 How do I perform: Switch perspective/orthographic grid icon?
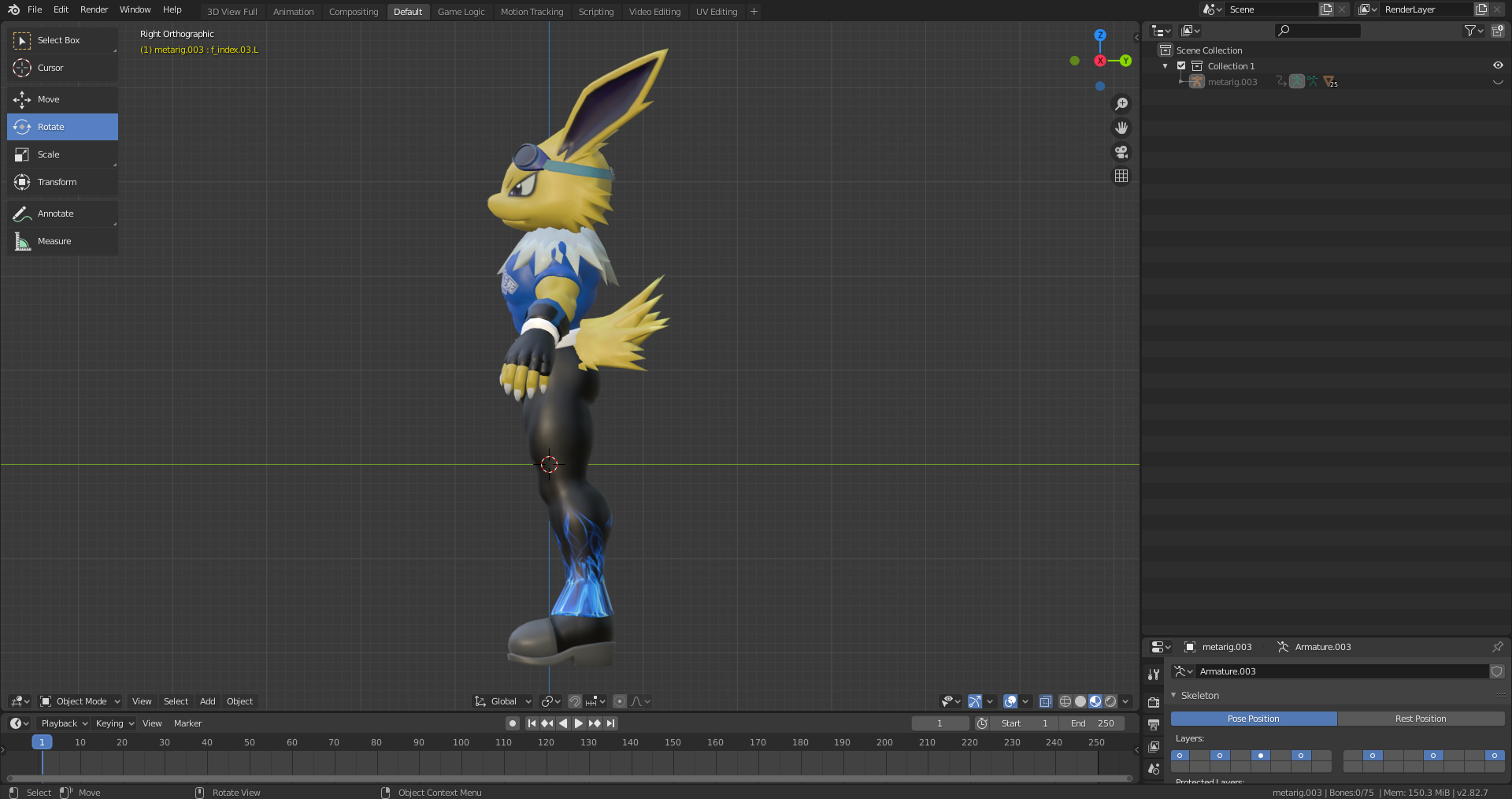1121,176
